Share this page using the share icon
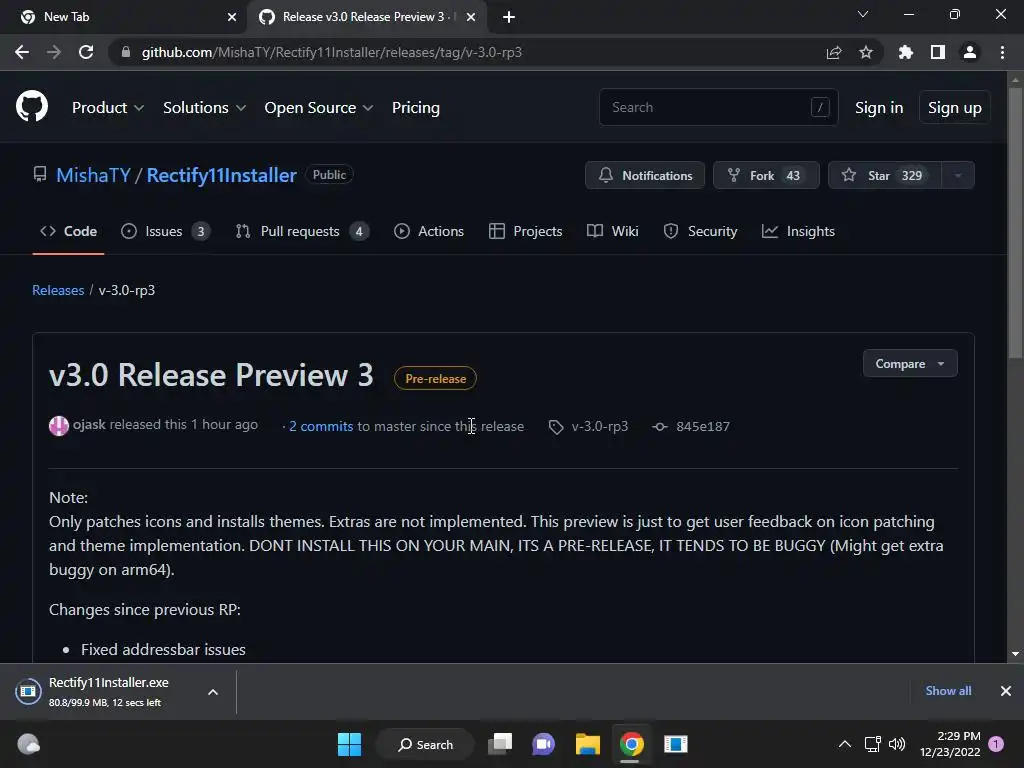 click(834, 52)
